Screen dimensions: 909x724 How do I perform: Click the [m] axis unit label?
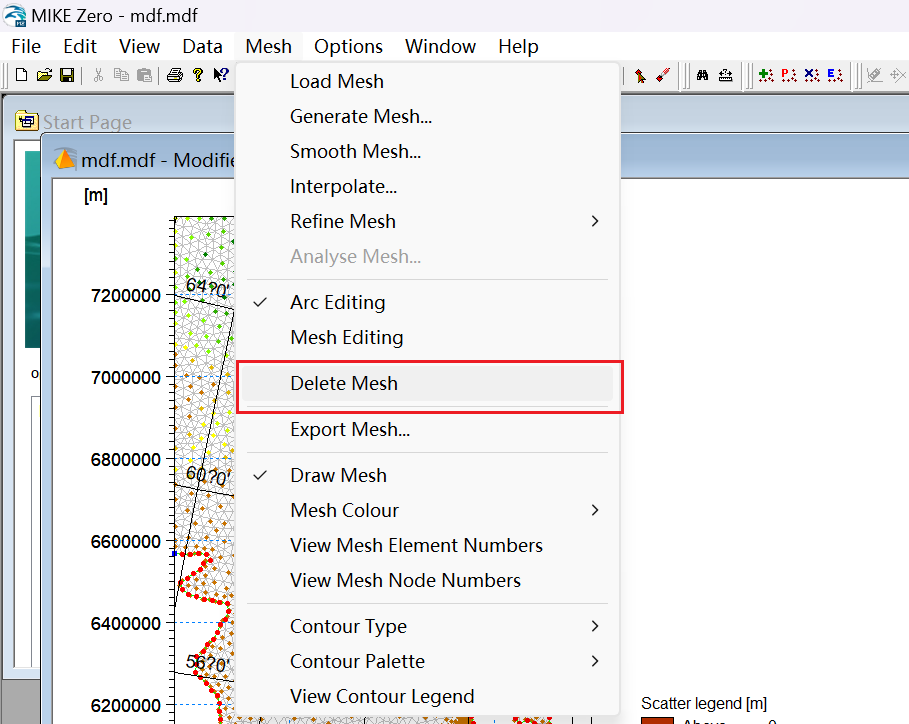click(96, 195)
